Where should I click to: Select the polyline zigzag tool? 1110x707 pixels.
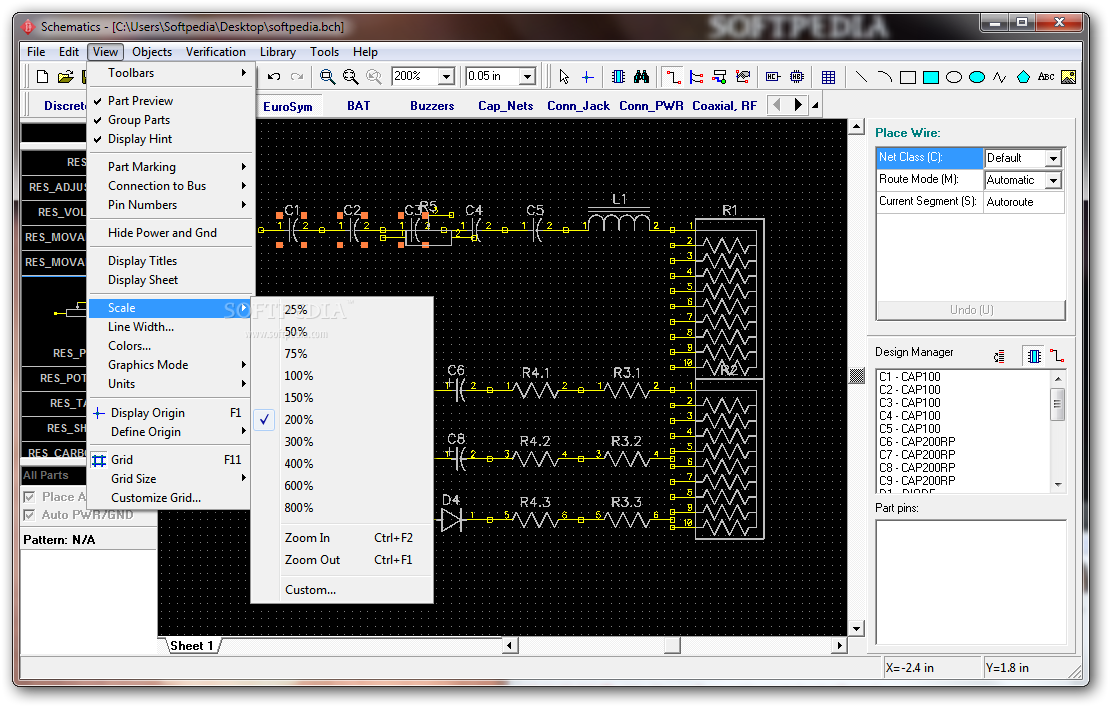click(x=1000, y=77)
